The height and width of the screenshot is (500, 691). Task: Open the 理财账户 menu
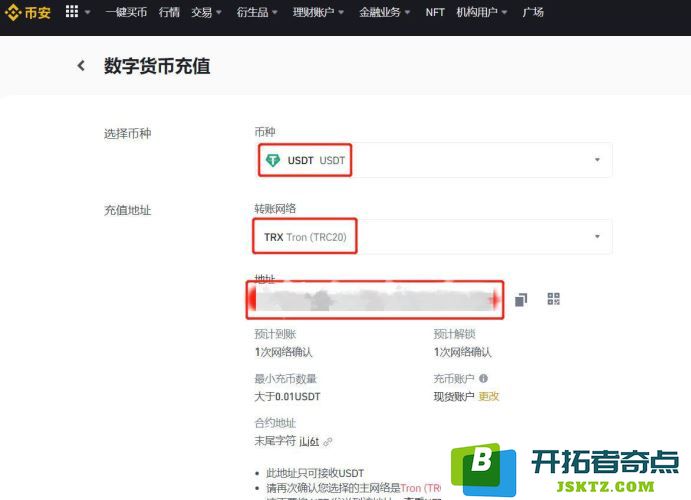[x=318, y=12]
